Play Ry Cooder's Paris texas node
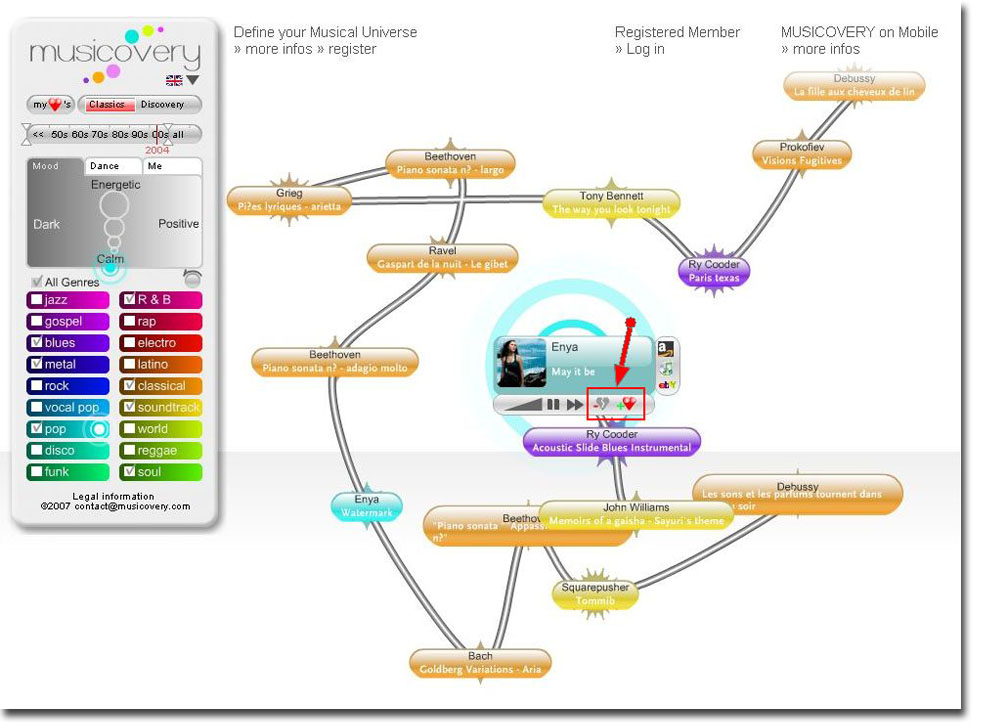This screenshot has width=983, height=725. coord(714,271)
